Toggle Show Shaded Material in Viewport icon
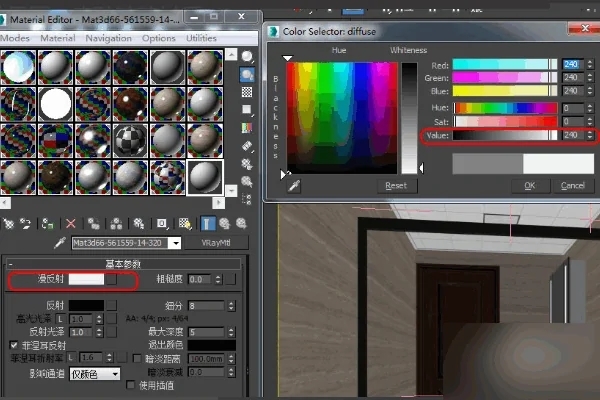 [185, 224]
